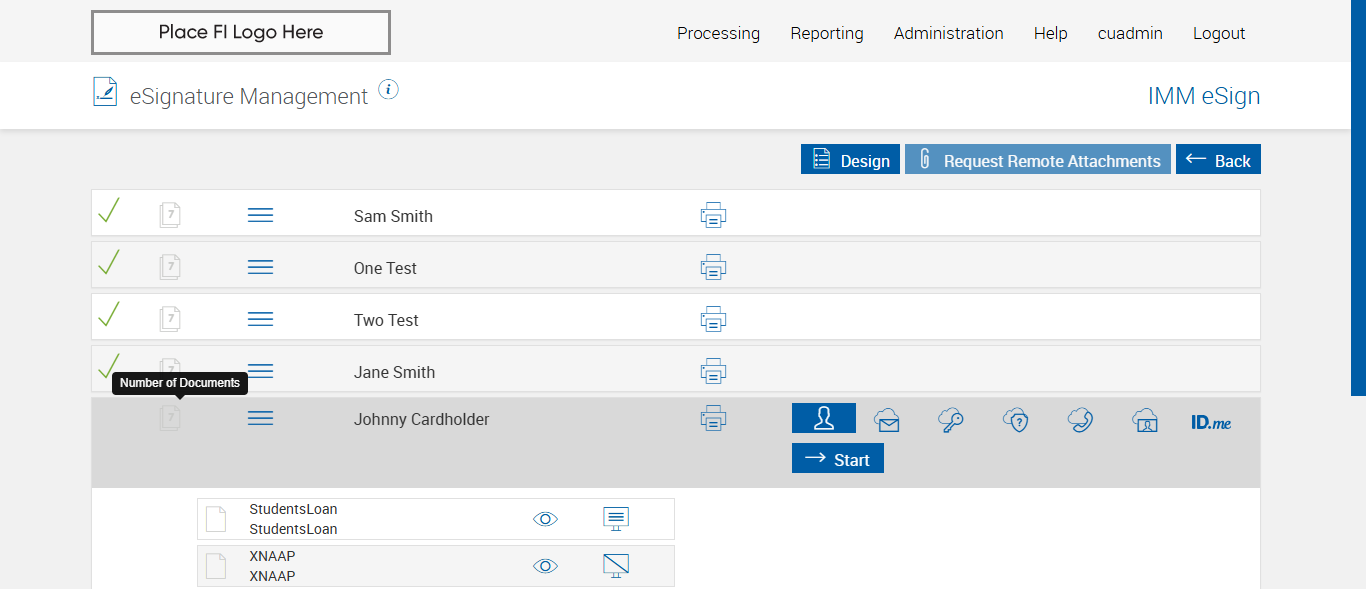
Task: Print Johnny Cardholder's documents
Action: [x=713, y=418]
